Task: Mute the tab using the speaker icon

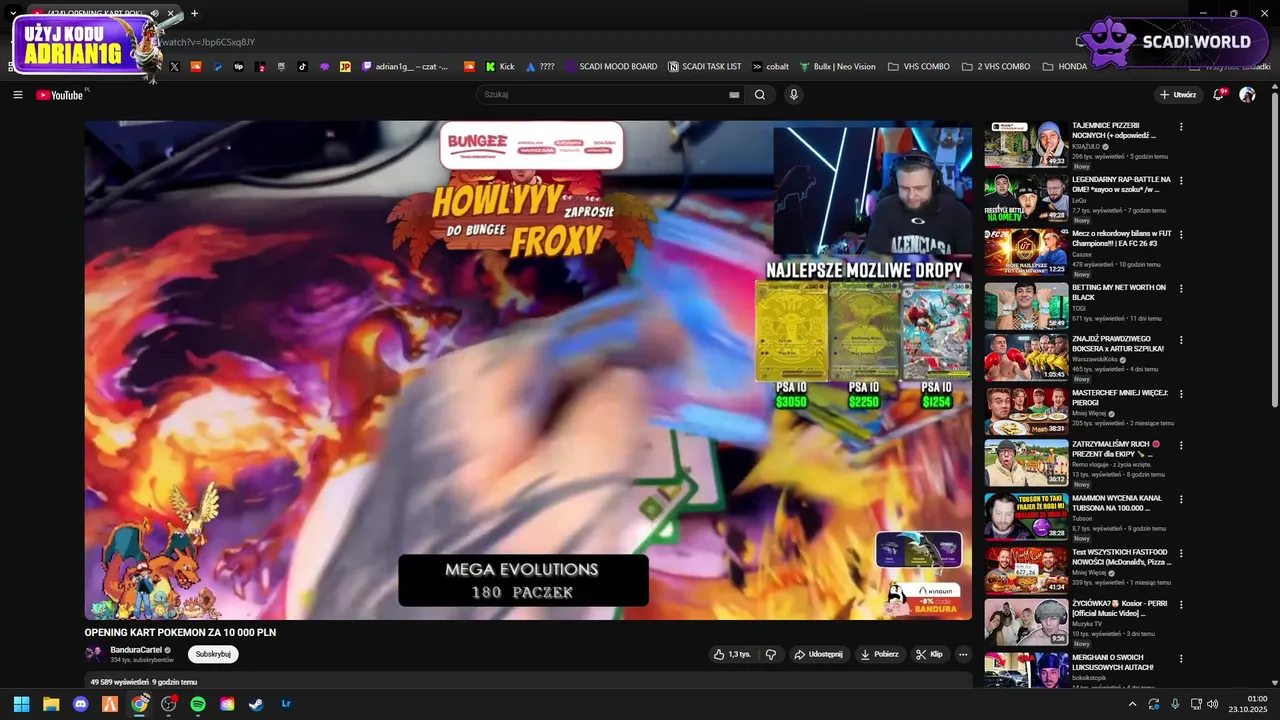Action: (x=155, y=14)
